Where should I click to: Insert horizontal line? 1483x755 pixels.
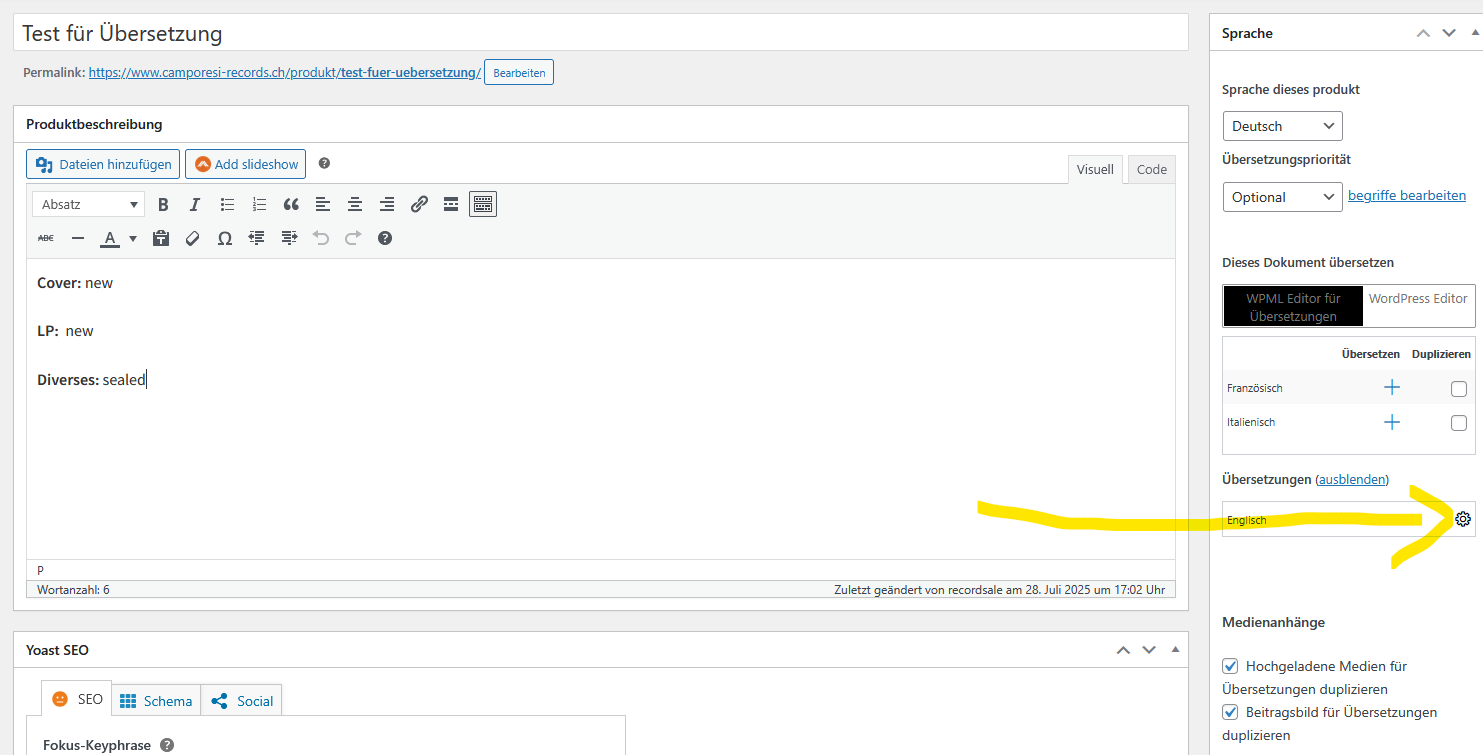tap(78, 238)
